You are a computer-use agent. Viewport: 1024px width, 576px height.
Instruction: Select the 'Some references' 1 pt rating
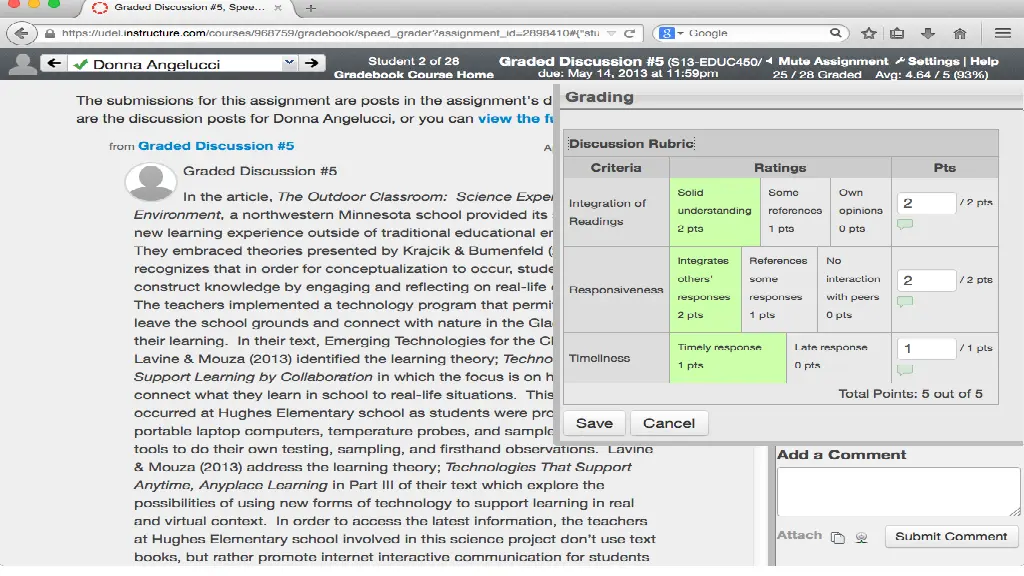pyautogui.click(x=795, y=210)
